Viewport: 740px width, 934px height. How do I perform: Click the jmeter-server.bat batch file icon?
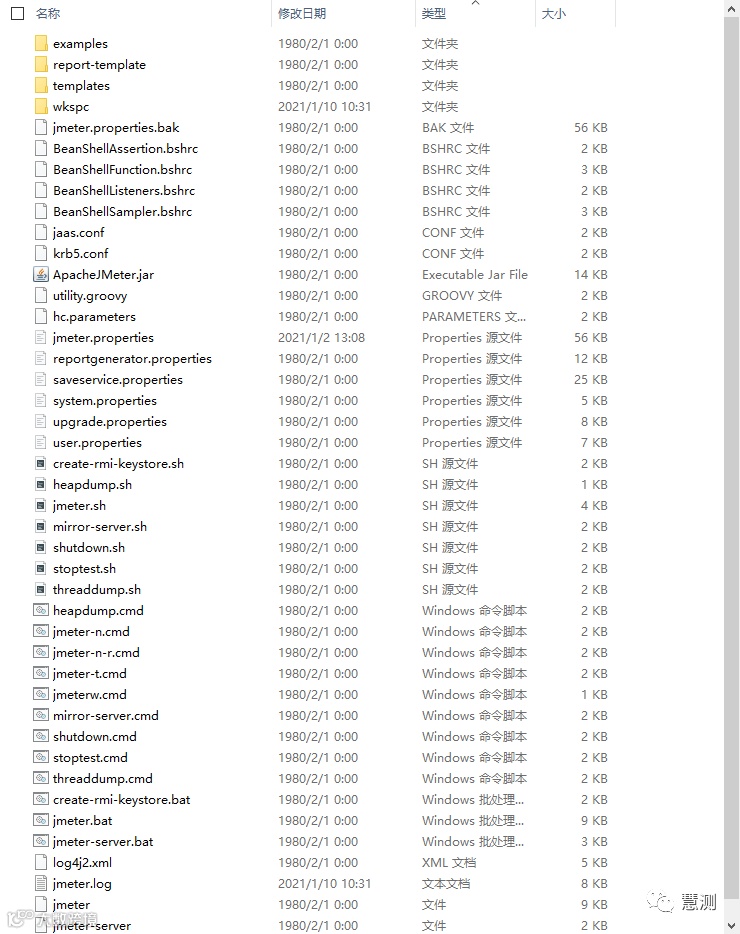coord(41,841)
